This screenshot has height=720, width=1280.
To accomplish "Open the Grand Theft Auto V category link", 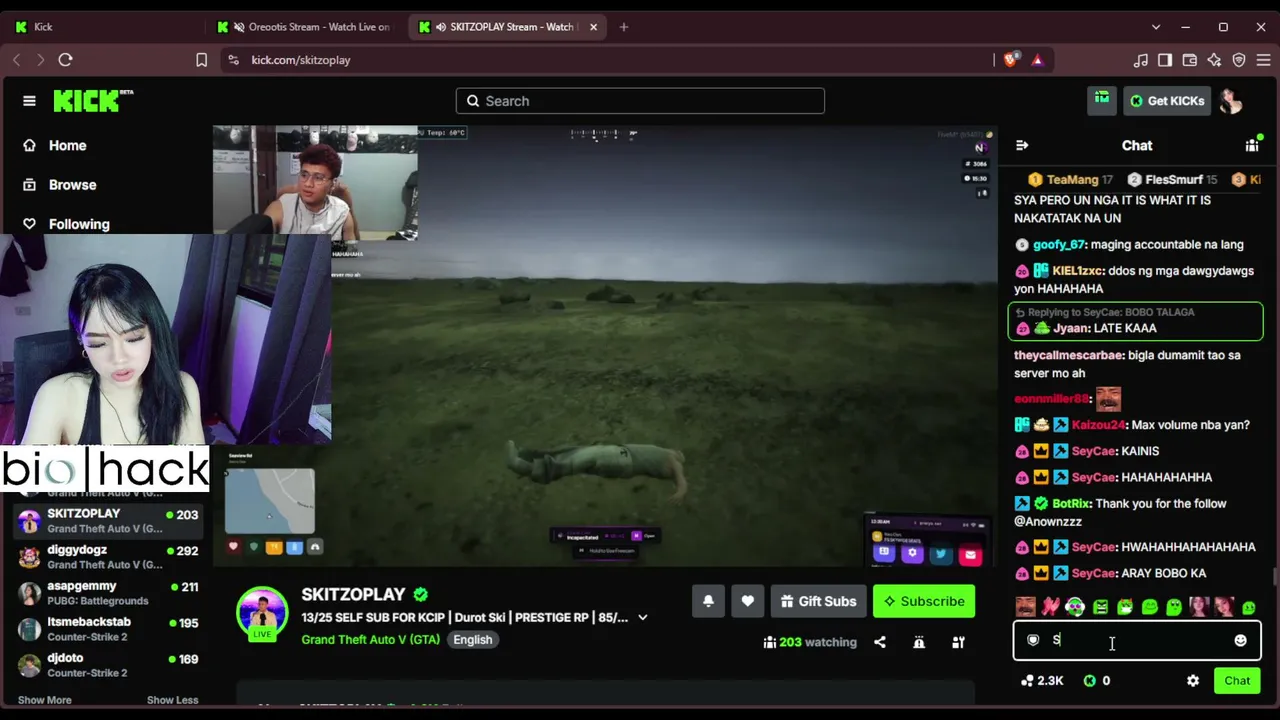I will tap(370, 640).
